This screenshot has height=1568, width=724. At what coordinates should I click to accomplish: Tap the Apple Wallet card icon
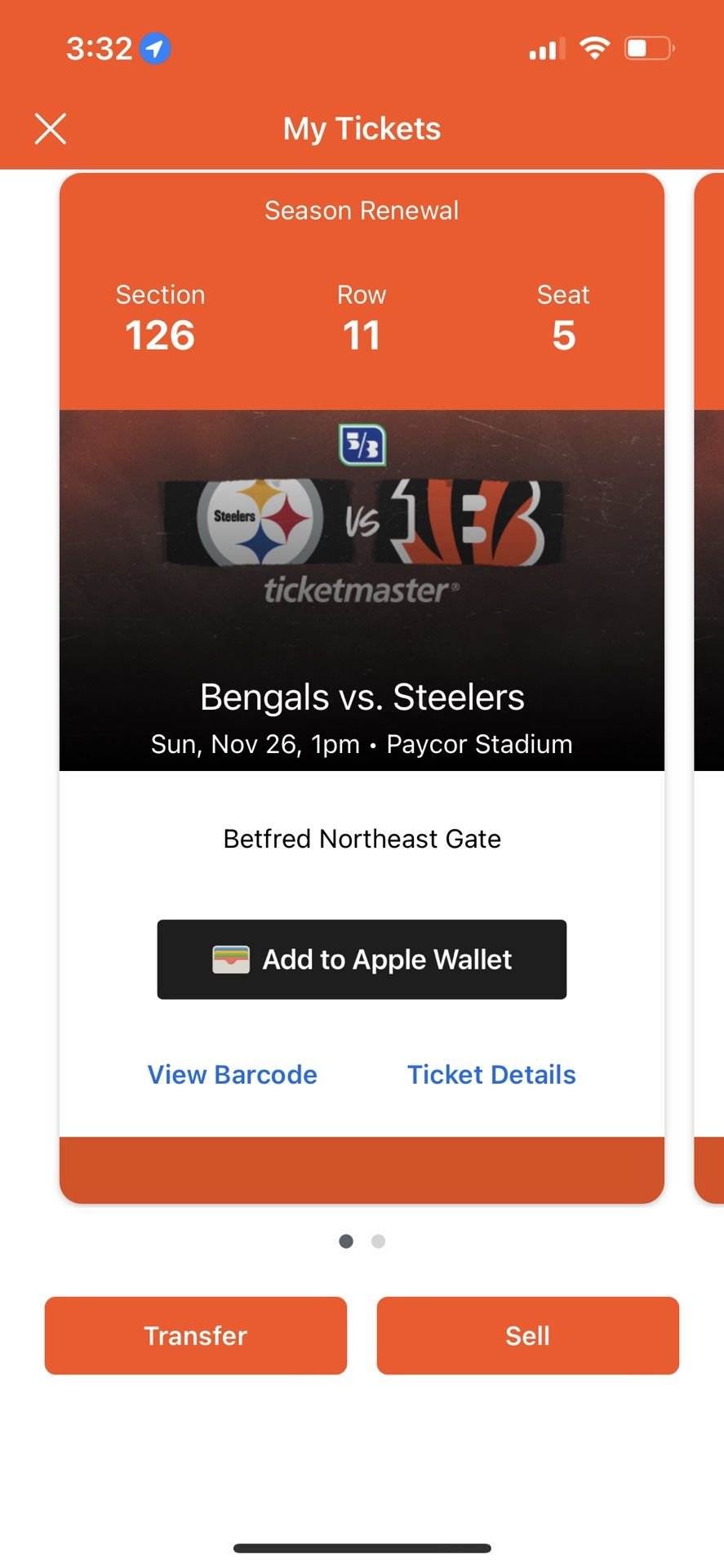(231, 960)
